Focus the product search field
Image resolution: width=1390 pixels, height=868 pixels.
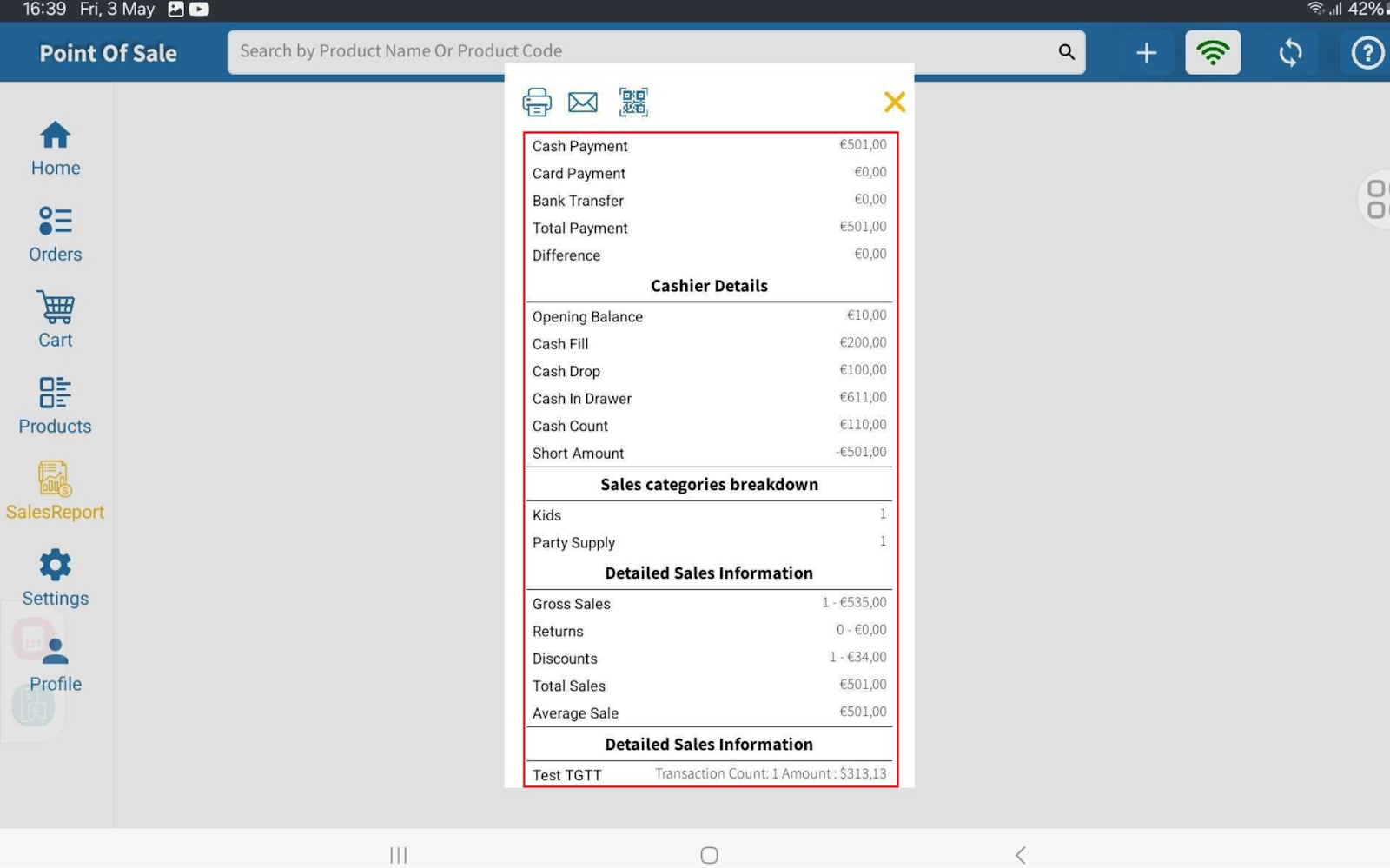[643, 52]
